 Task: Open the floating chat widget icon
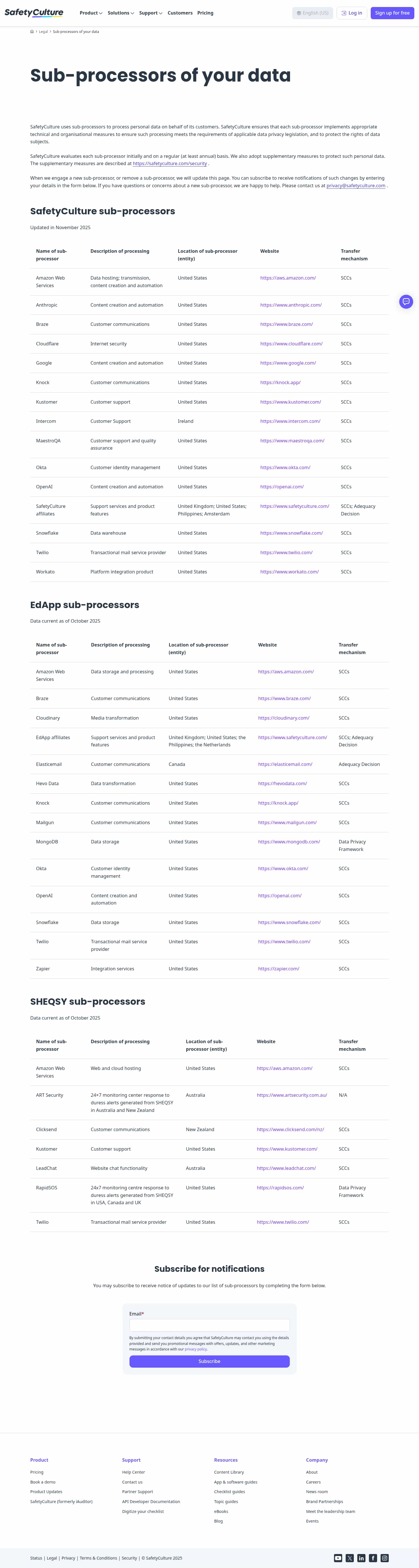pos(406,301)
